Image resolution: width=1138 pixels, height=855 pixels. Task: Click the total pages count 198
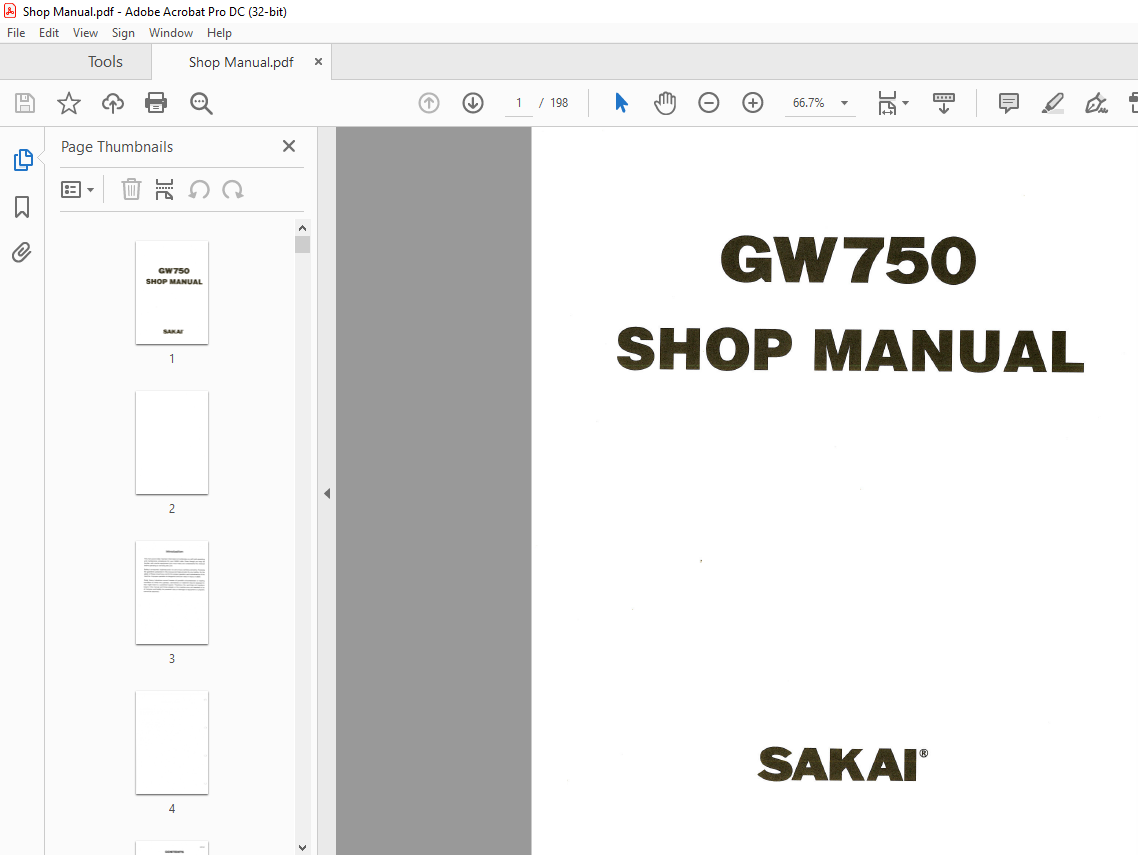[559, 103]
